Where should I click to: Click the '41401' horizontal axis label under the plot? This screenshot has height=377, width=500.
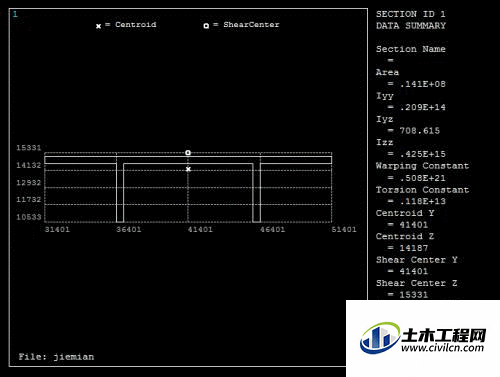[x=200, y=229]
